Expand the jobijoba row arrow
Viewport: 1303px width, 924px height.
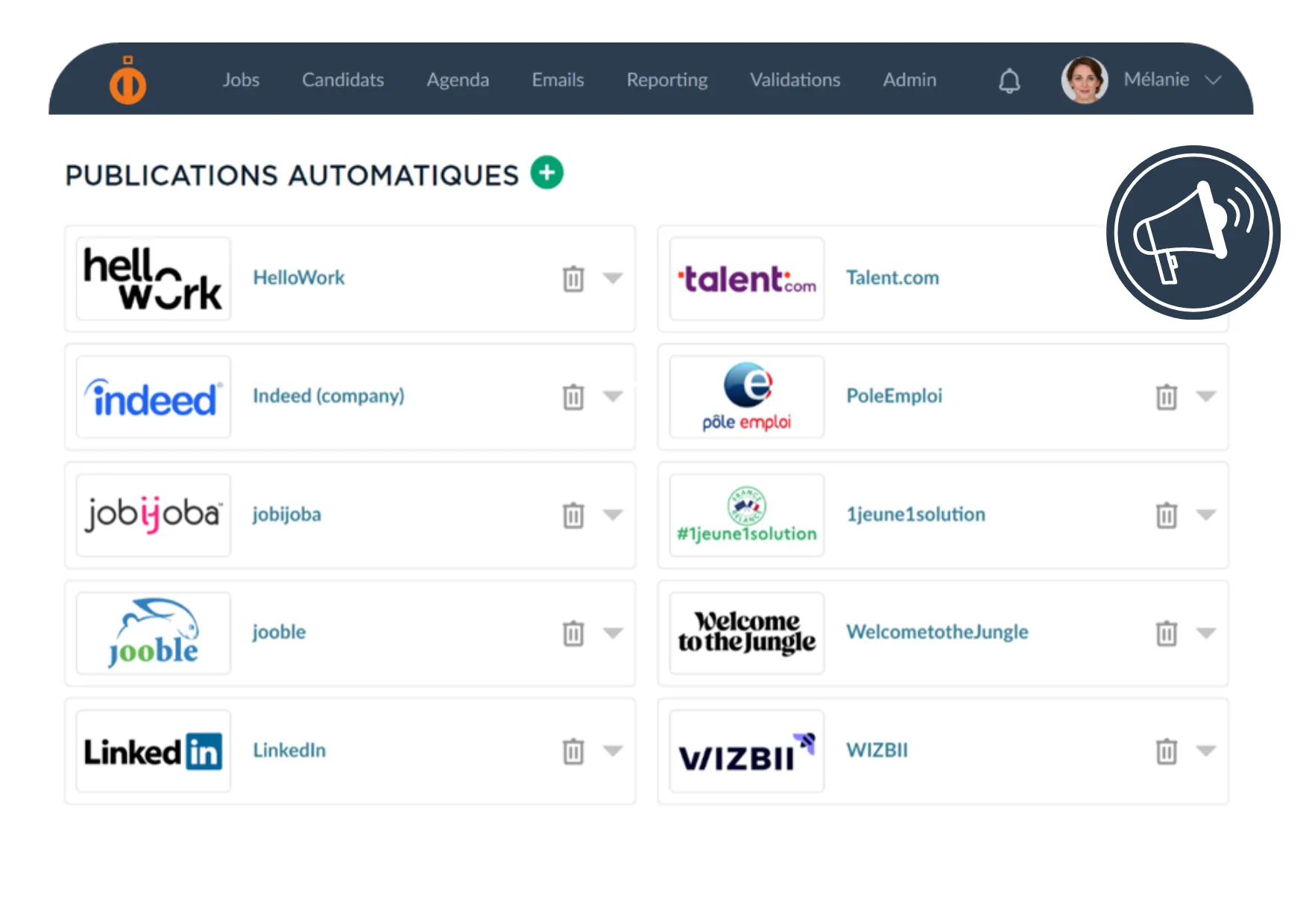pos(613,514)
